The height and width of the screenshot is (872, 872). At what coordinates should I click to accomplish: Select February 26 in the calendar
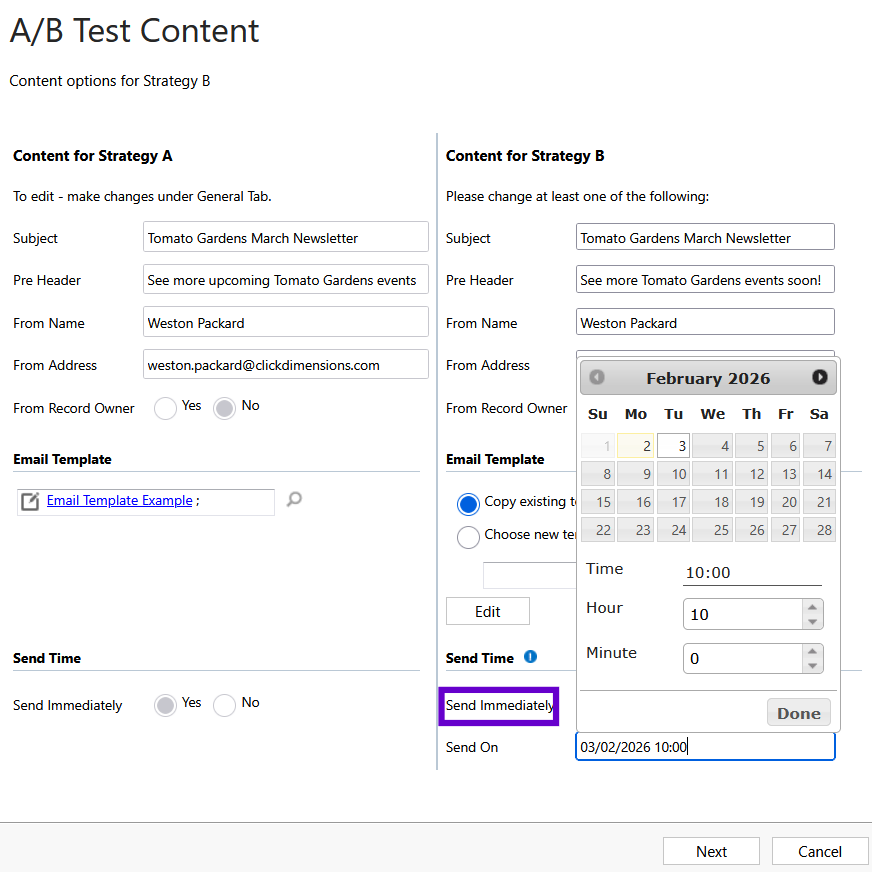click(751, 529)
